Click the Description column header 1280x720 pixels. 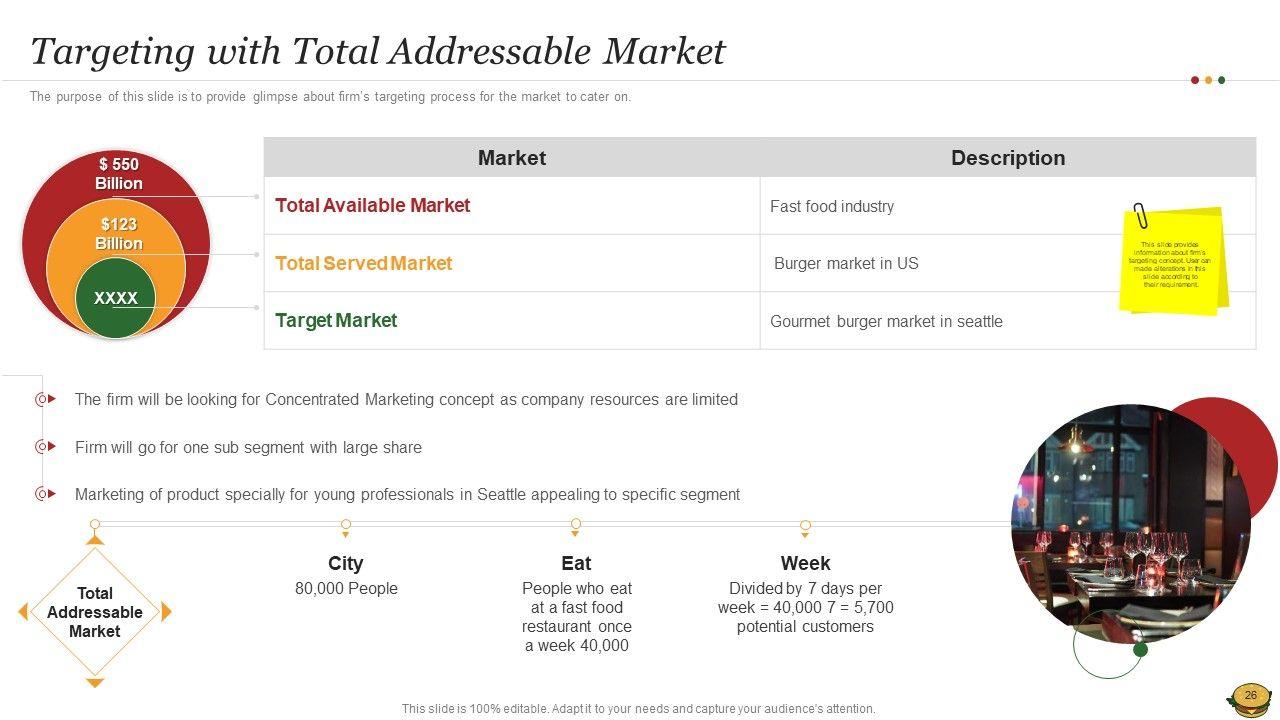coord(1007,158)
